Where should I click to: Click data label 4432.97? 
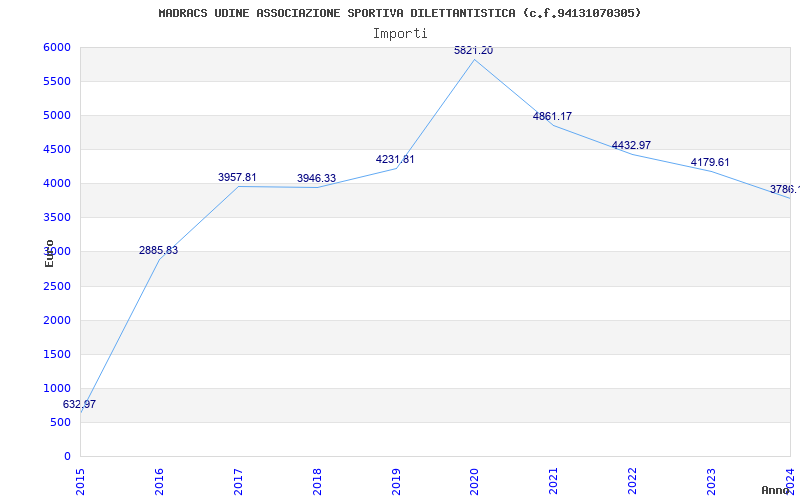click(x=631, y=145)
